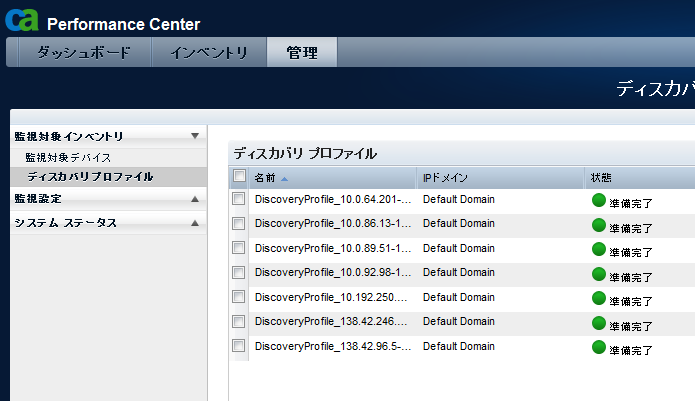
Task: Click the DiscoveryProfile_10.0.86.13 name
Action: tap(333, 224)
